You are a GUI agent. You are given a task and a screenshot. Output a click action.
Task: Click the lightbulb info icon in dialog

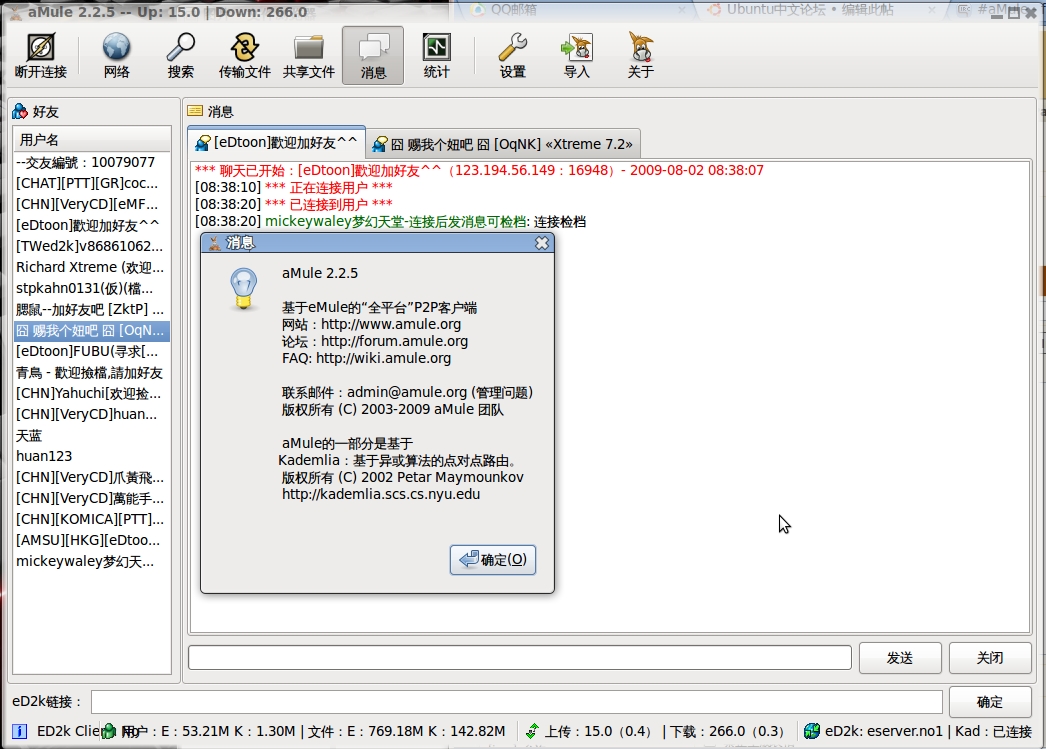pos(243,289)
